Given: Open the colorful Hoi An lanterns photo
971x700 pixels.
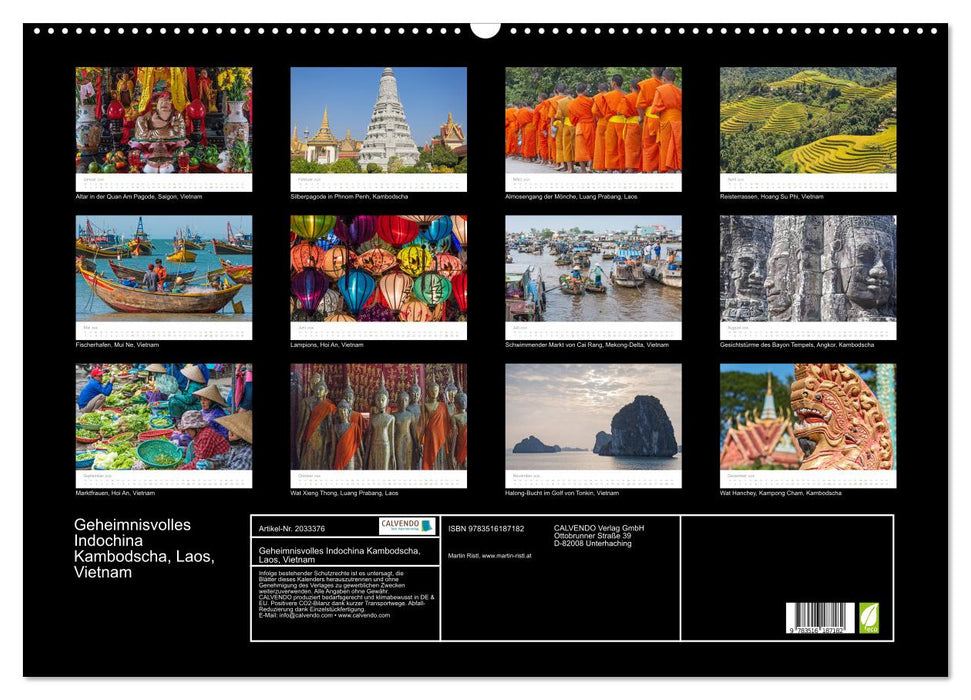Looking at the screenshot, I should 378,268.
